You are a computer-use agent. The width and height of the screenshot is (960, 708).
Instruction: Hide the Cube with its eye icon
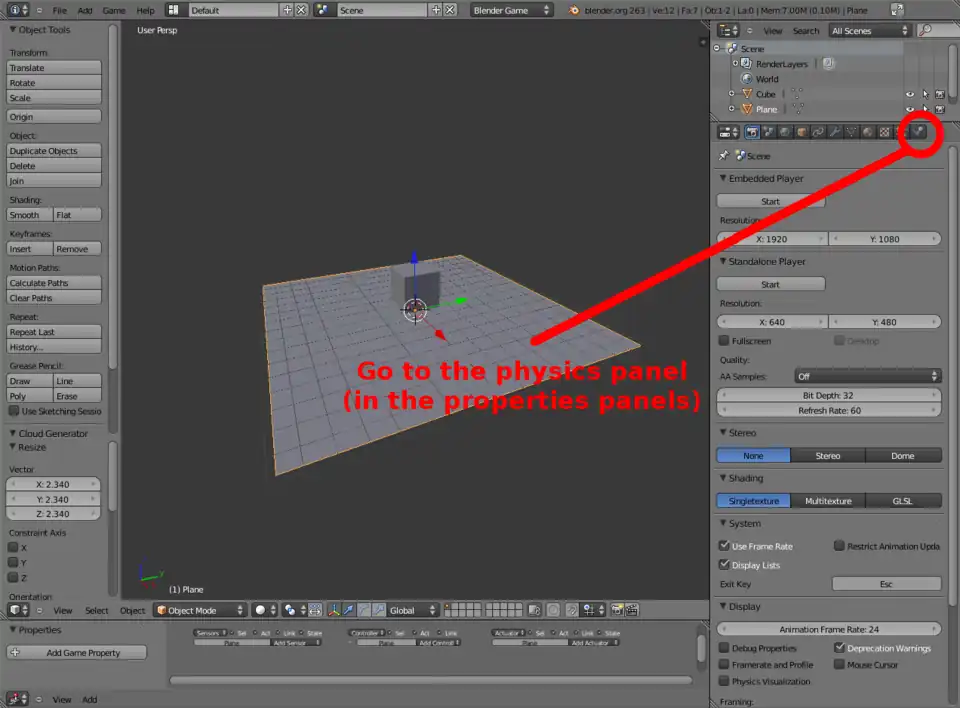tap(909, 94)
